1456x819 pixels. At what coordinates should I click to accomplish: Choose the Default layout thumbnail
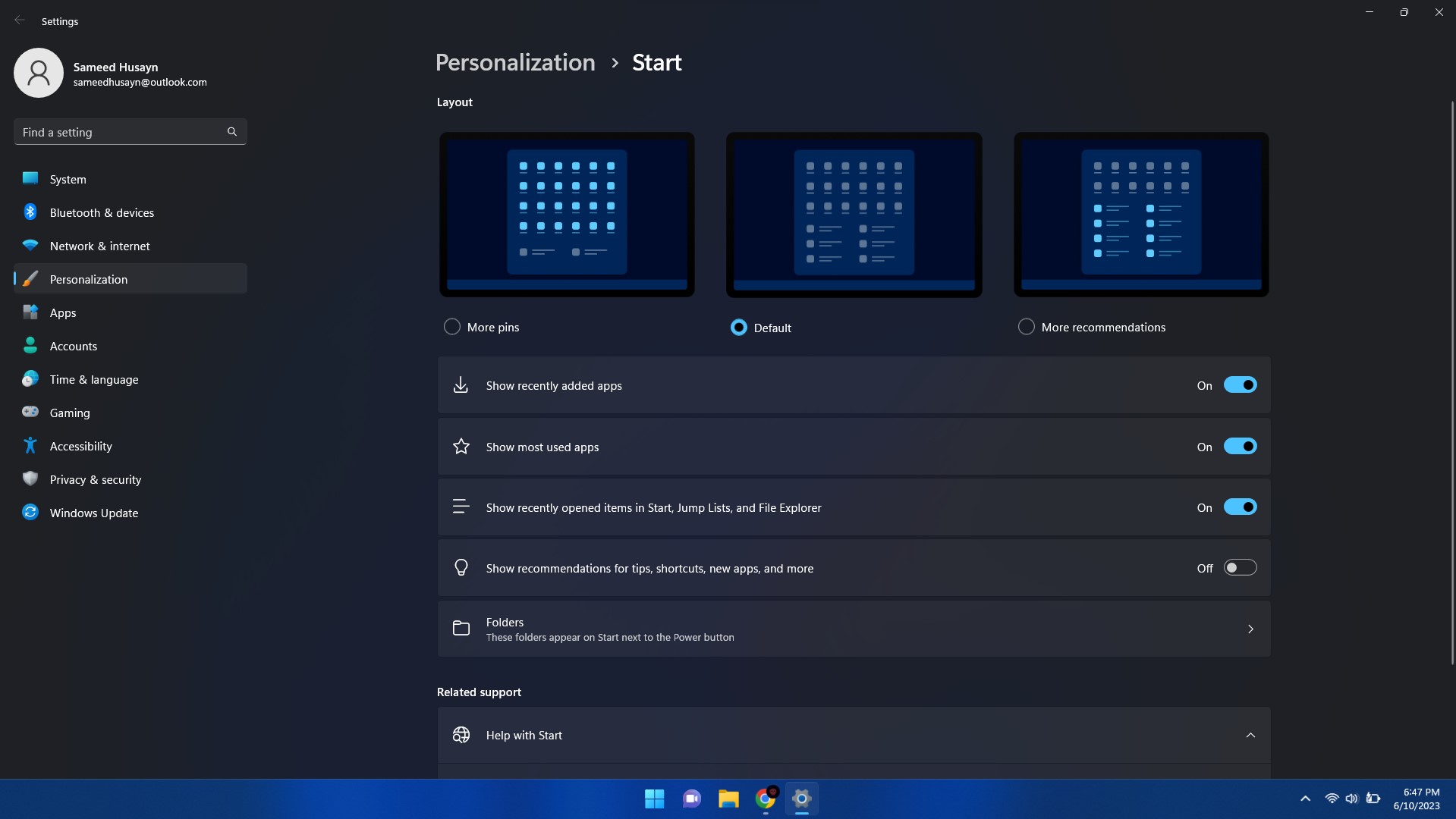point(854,215)
